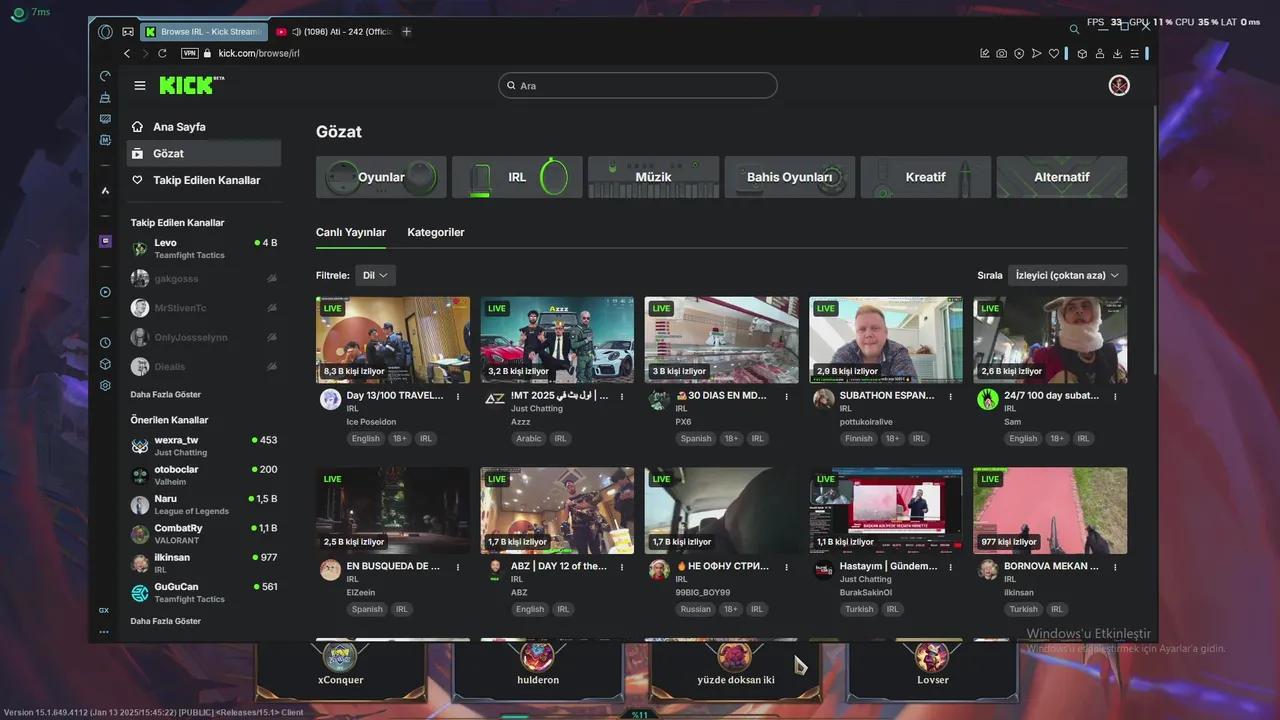The image size is (1280, 720).
Task: Open options menu for Azzz's !MT 2025 stream
Action: pyautogui.click(x=622, y=396)
